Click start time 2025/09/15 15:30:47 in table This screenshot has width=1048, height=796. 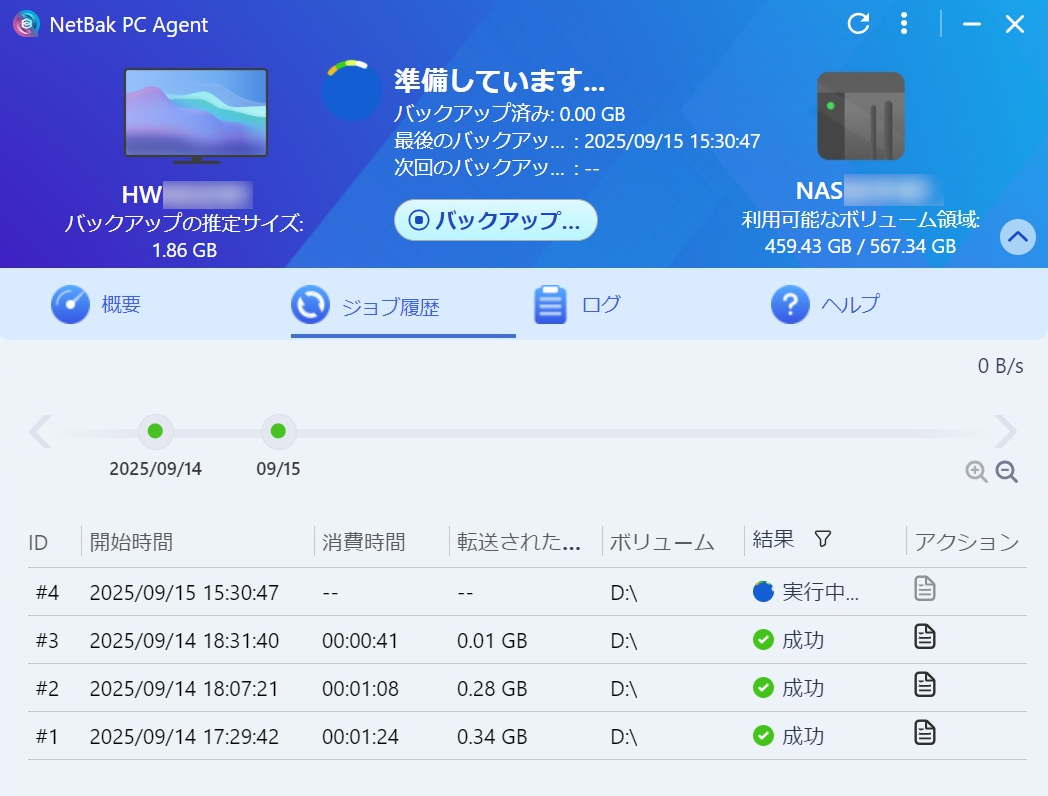pyautogui.click(x=184, y=592)
